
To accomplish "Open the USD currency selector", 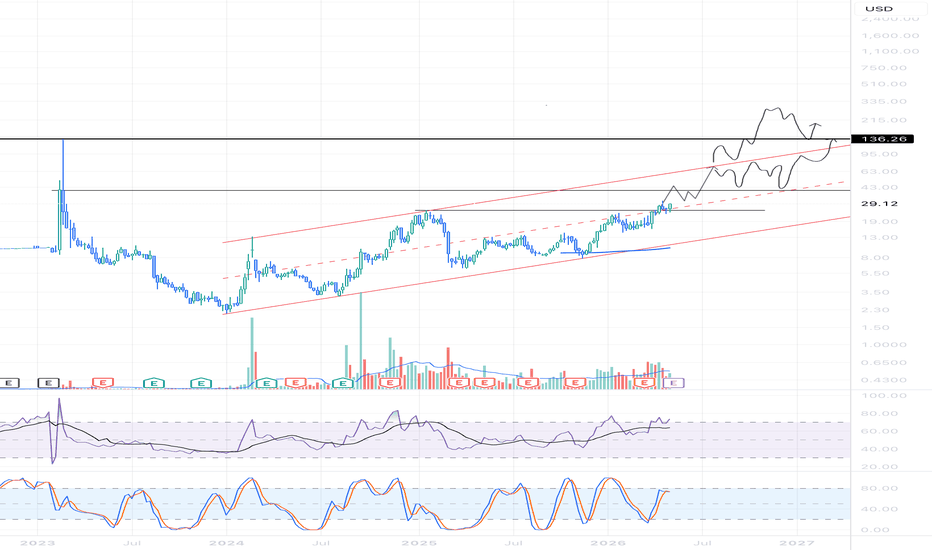I will point(879,8).
